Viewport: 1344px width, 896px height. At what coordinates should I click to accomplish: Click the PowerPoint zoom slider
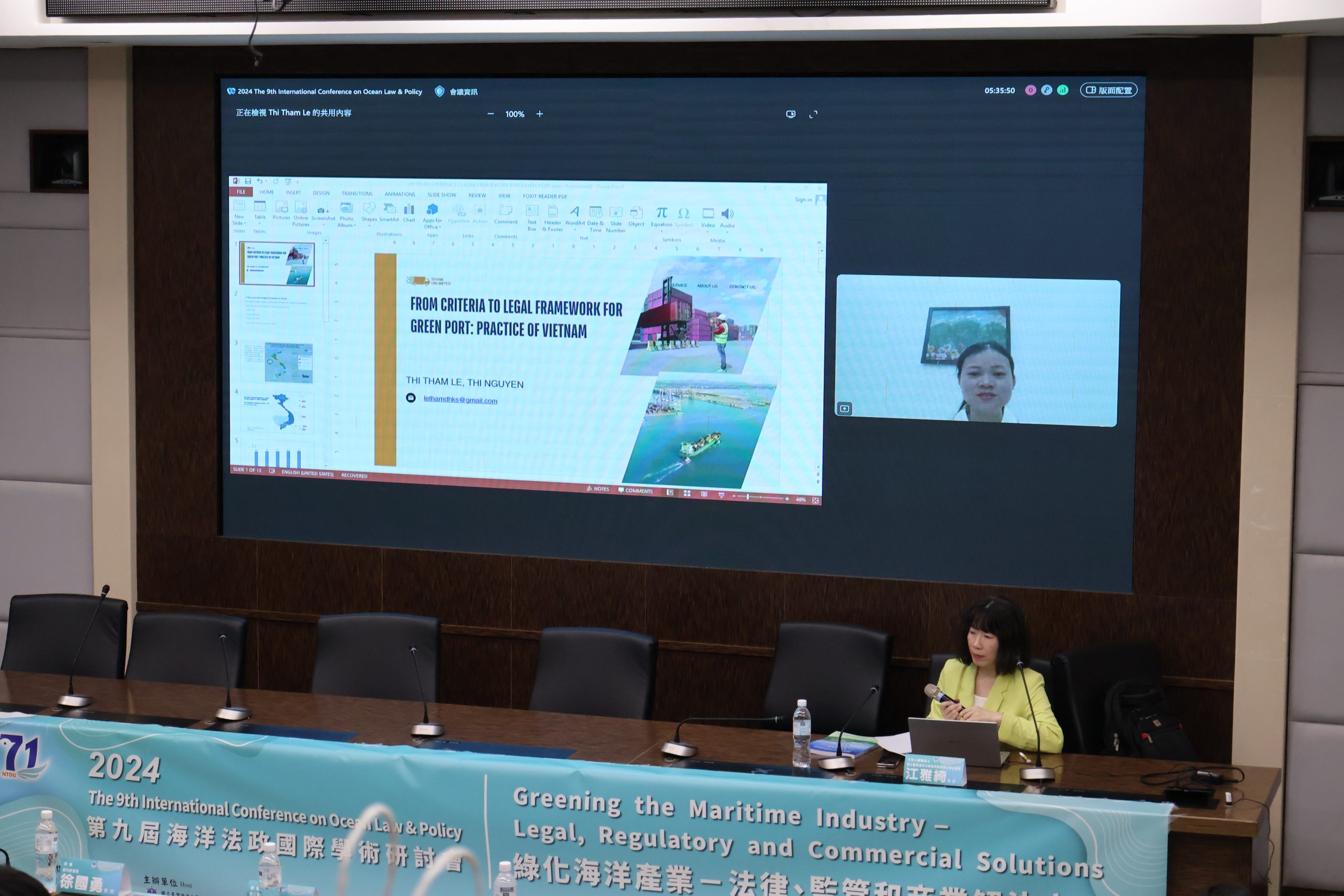click(760, 498)
